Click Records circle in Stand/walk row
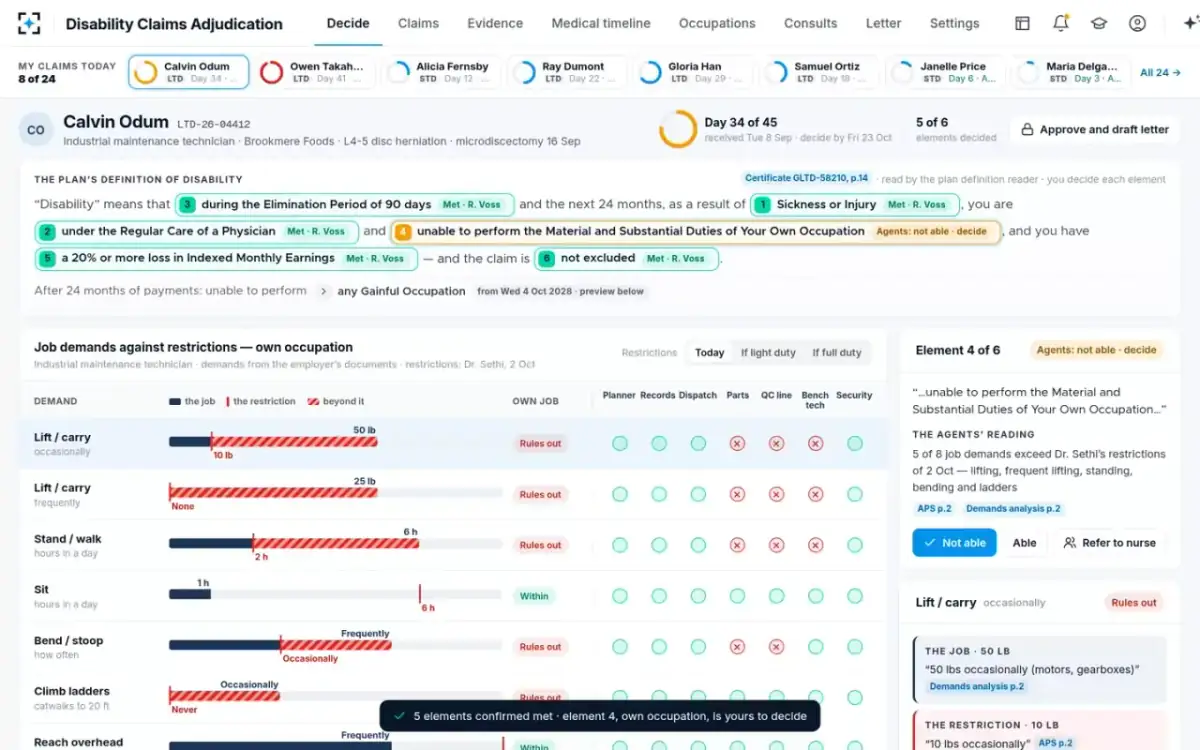 click(x=659, y=545)
